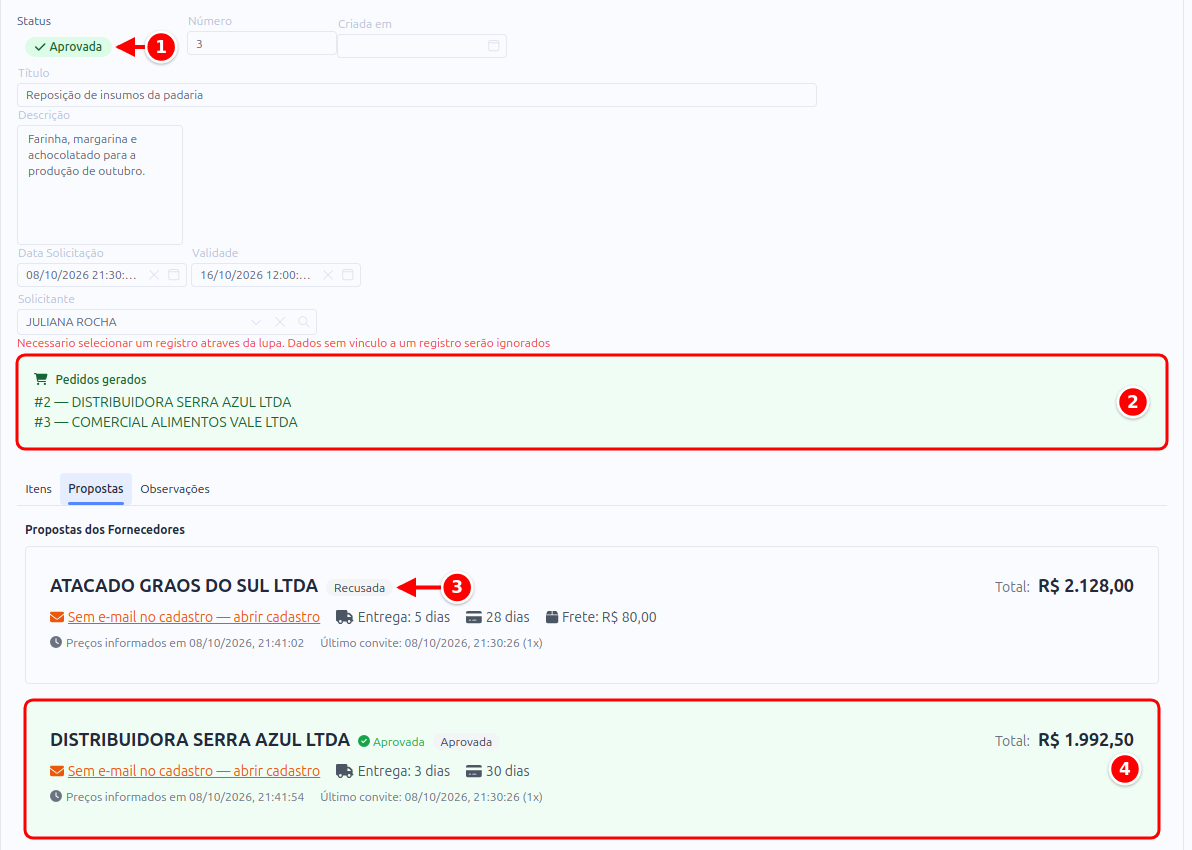Expand the Solicitante dropdown chevron
Image resolution: width=1192 pixels, height=850 pixels.
click(256, 322)
